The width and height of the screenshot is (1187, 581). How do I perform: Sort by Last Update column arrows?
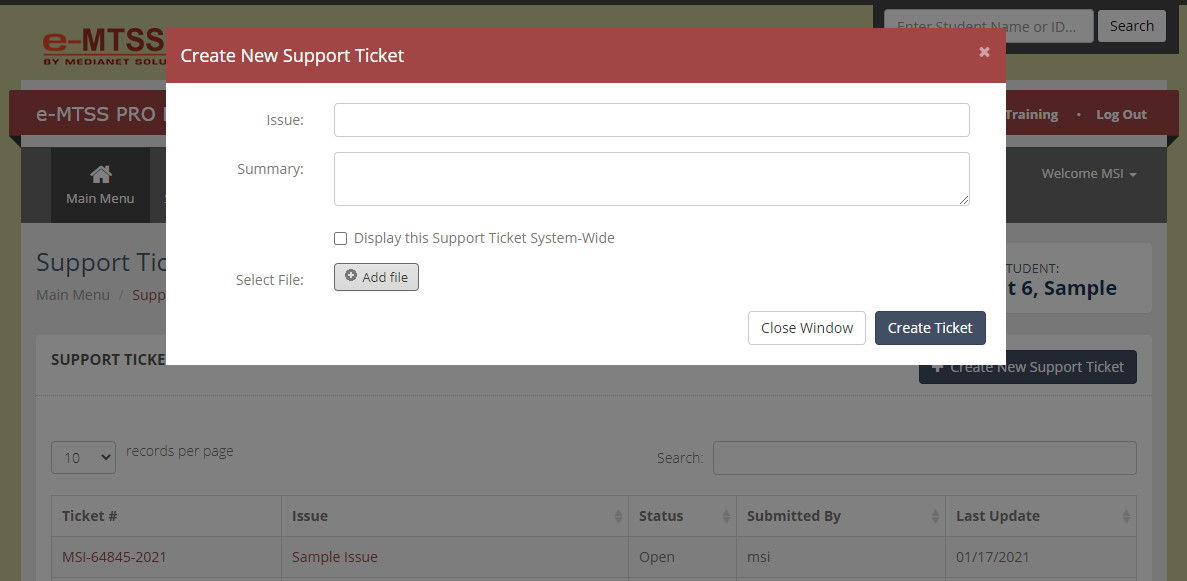(x=1126, y=517)
